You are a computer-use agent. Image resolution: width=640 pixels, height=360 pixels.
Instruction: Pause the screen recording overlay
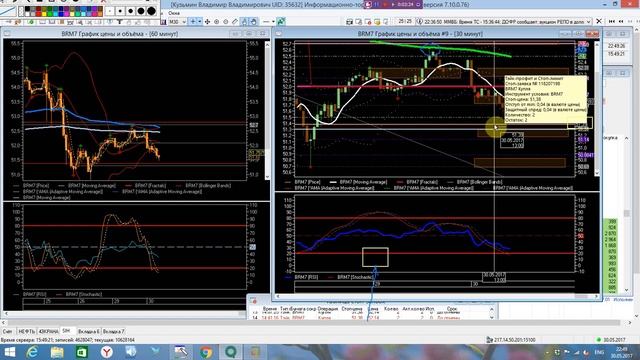tap(376, 4)
